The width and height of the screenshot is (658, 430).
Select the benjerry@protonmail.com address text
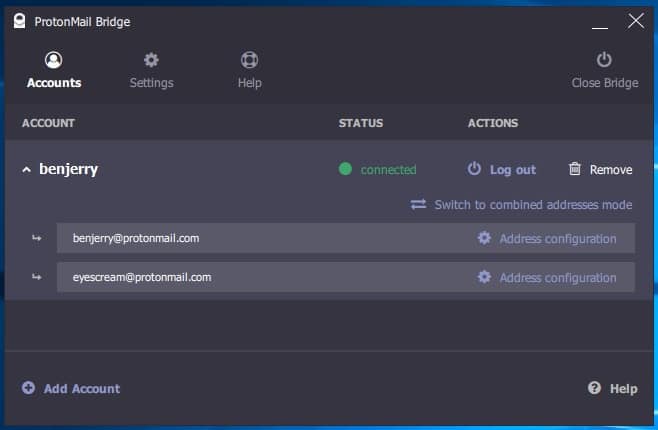(x=136, y=238)
